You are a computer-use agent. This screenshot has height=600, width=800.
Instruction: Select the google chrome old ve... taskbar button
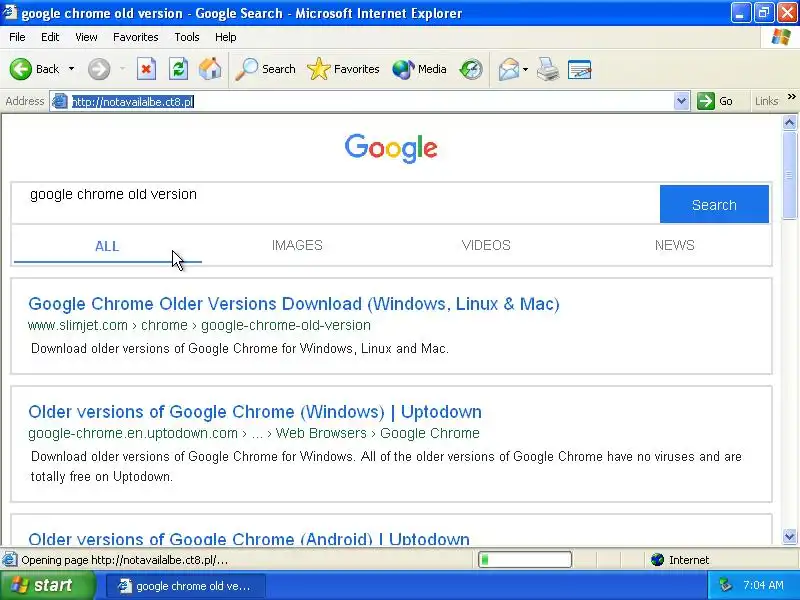(186, 586)
